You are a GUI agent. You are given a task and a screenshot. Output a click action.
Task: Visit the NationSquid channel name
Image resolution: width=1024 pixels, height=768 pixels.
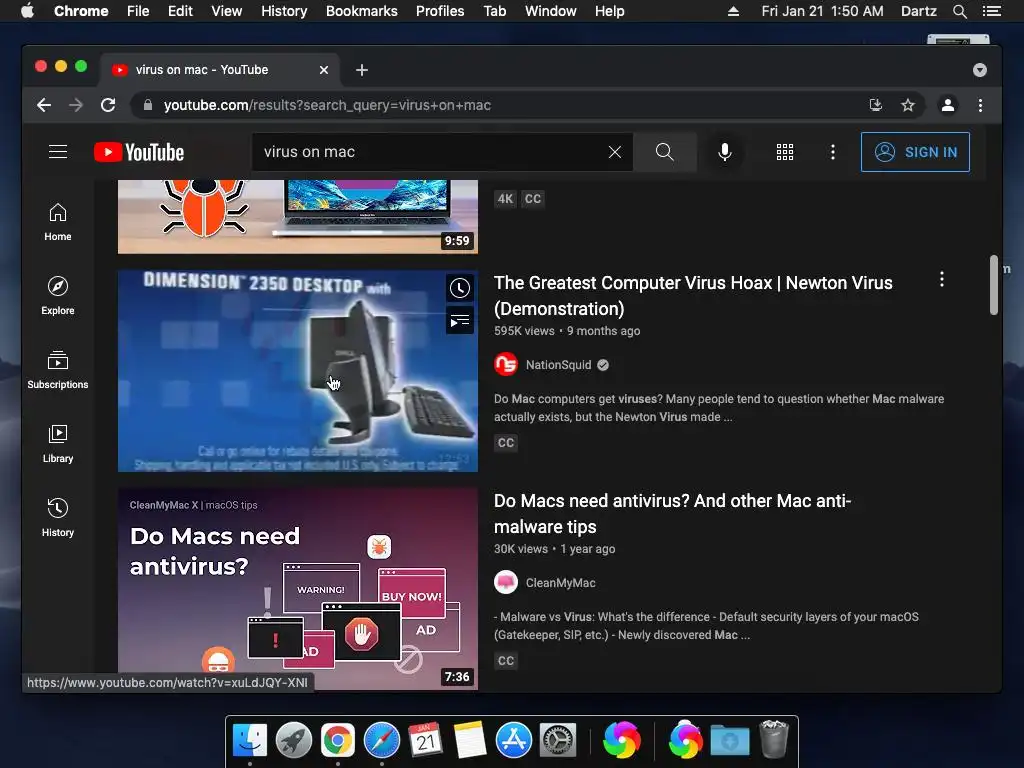pos(558,365)
